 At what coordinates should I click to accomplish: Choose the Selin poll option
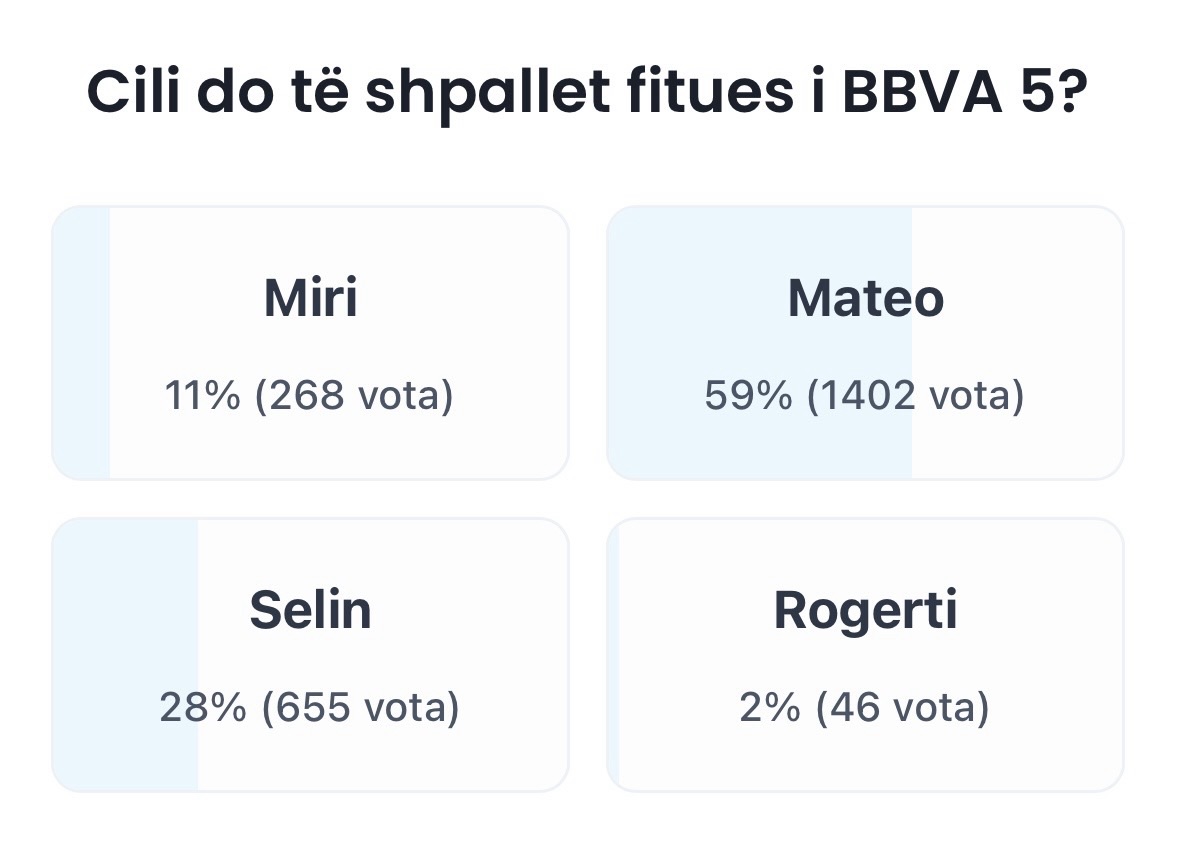point(310,610)
